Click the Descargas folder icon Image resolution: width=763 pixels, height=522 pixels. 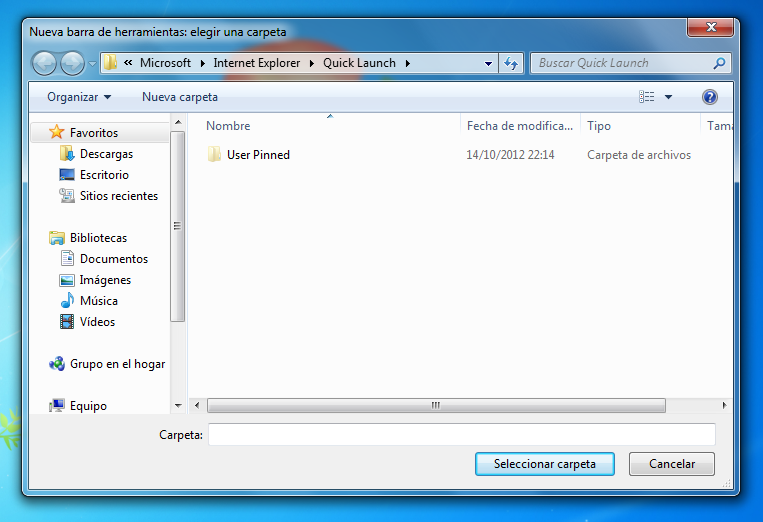click(x=67, y=153)
